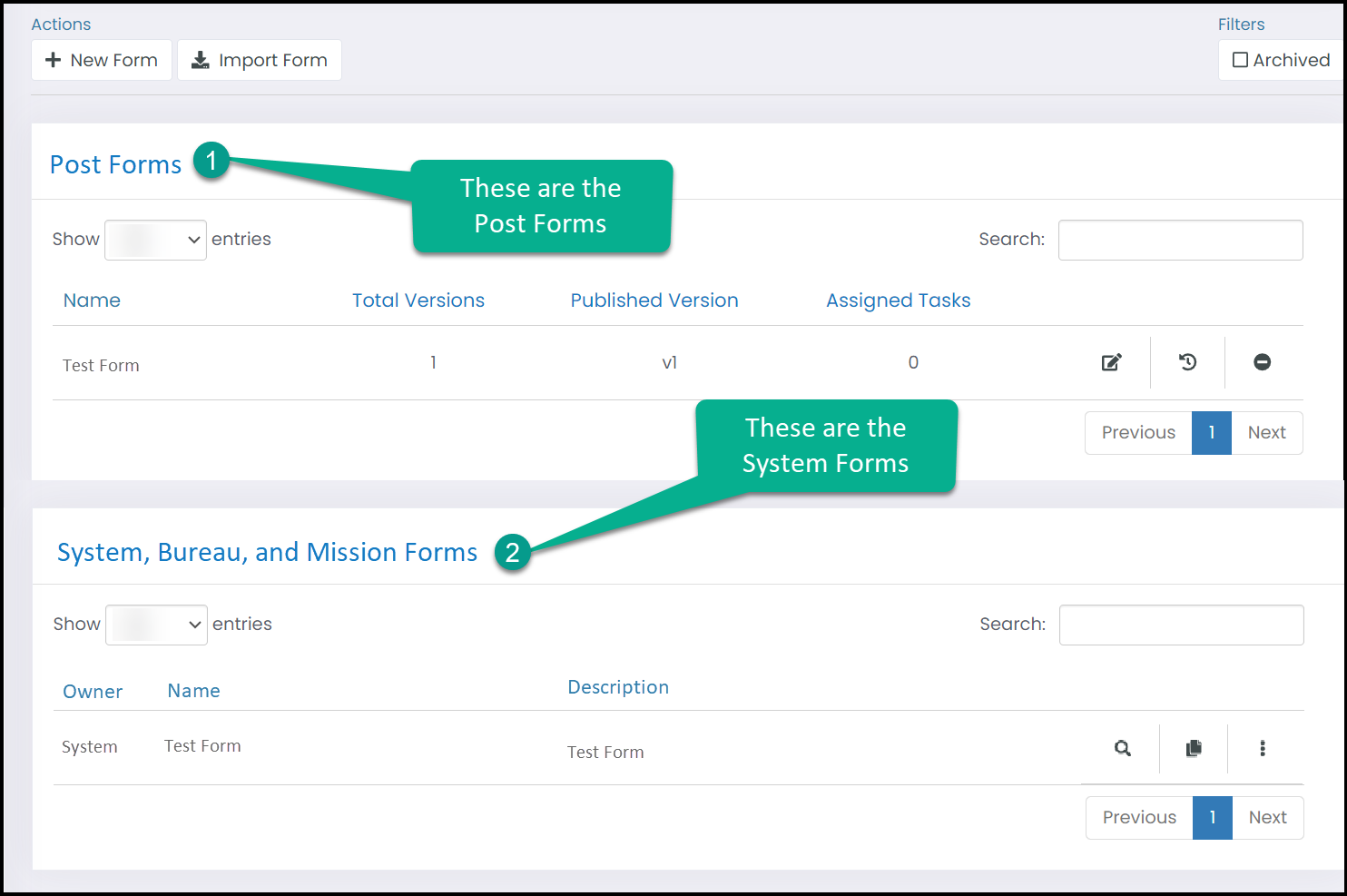Click the assigned tasks value 0
This screenshot has height=896, width=1347.
pyautogui.click(x=913, y=363)
